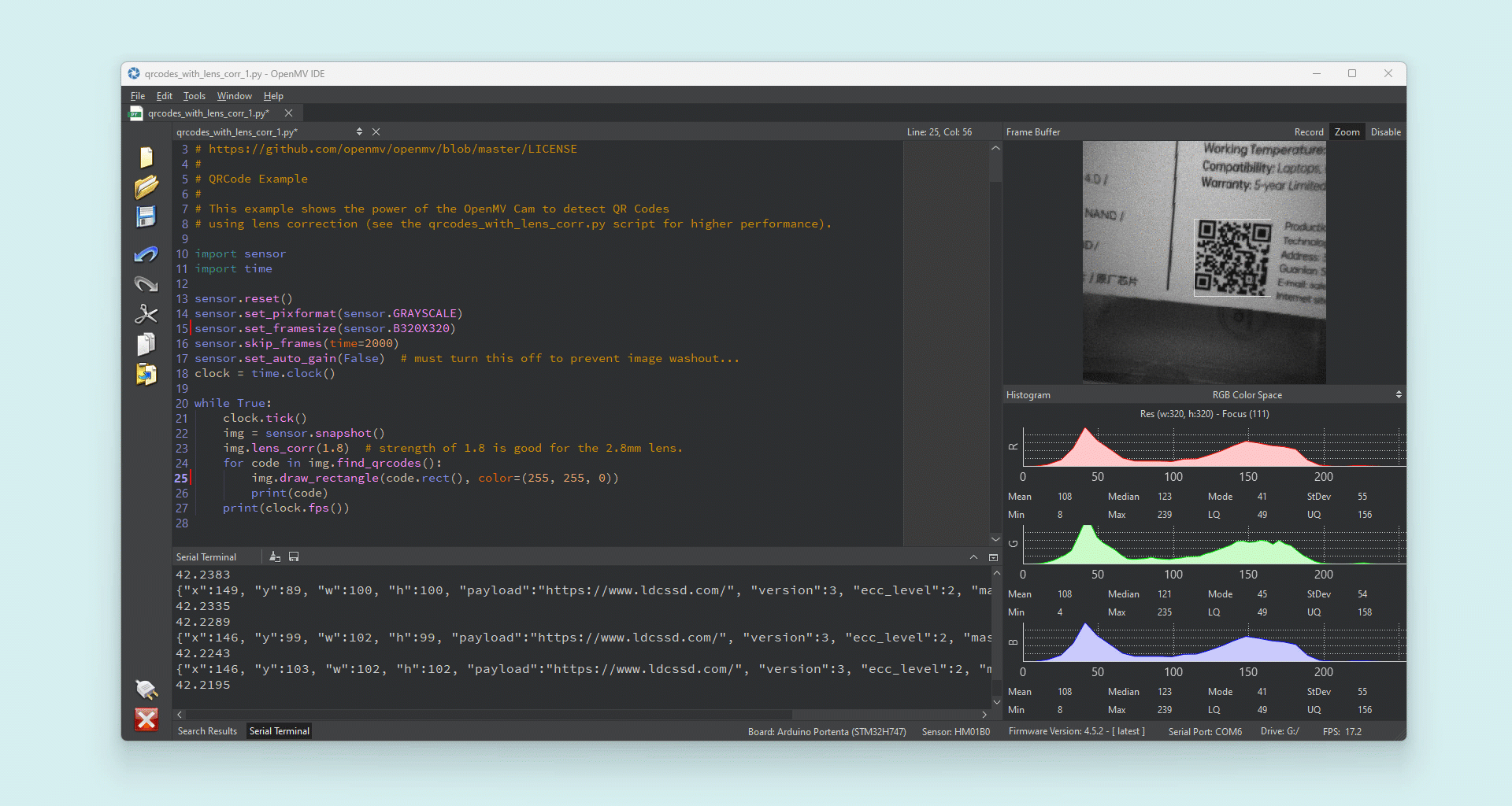The image size is (1512, 806).
Task: Open the Tools menu
Action: 194,96
